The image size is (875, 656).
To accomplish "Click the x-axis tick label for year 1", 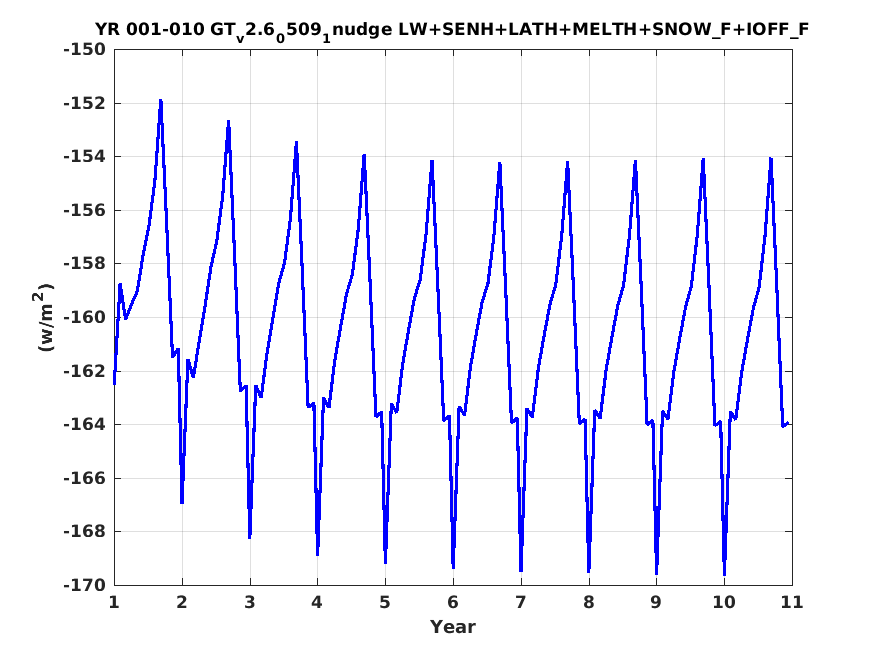I will click(114, 602).
